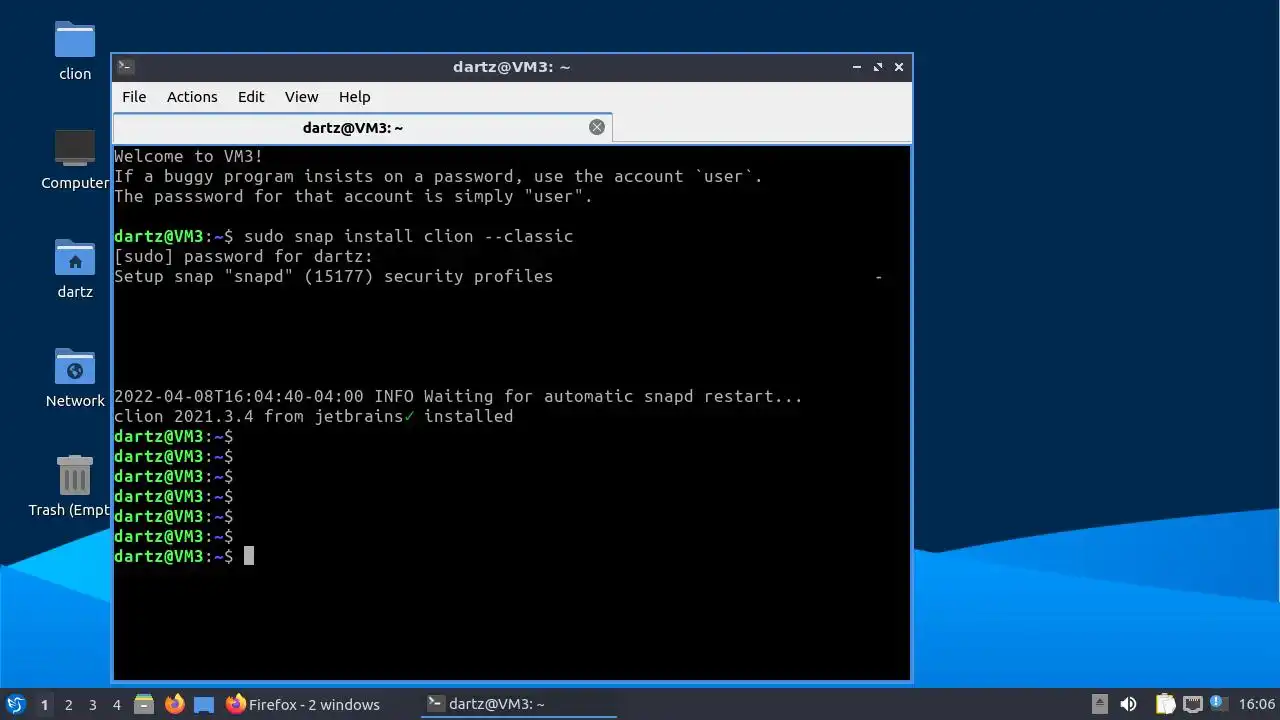Switch to workspace 1
This screenshot has height=720, width=1280.
pyautogui.click(x=44, y=705)
